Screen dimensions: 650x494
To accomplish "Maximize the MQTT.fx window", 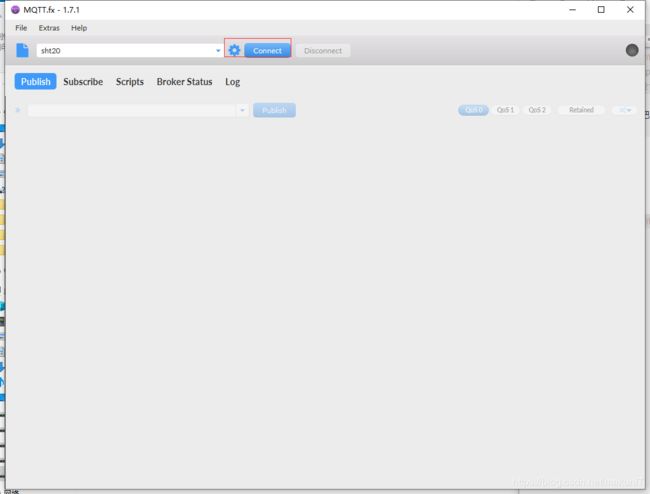I will click(601, 10).
